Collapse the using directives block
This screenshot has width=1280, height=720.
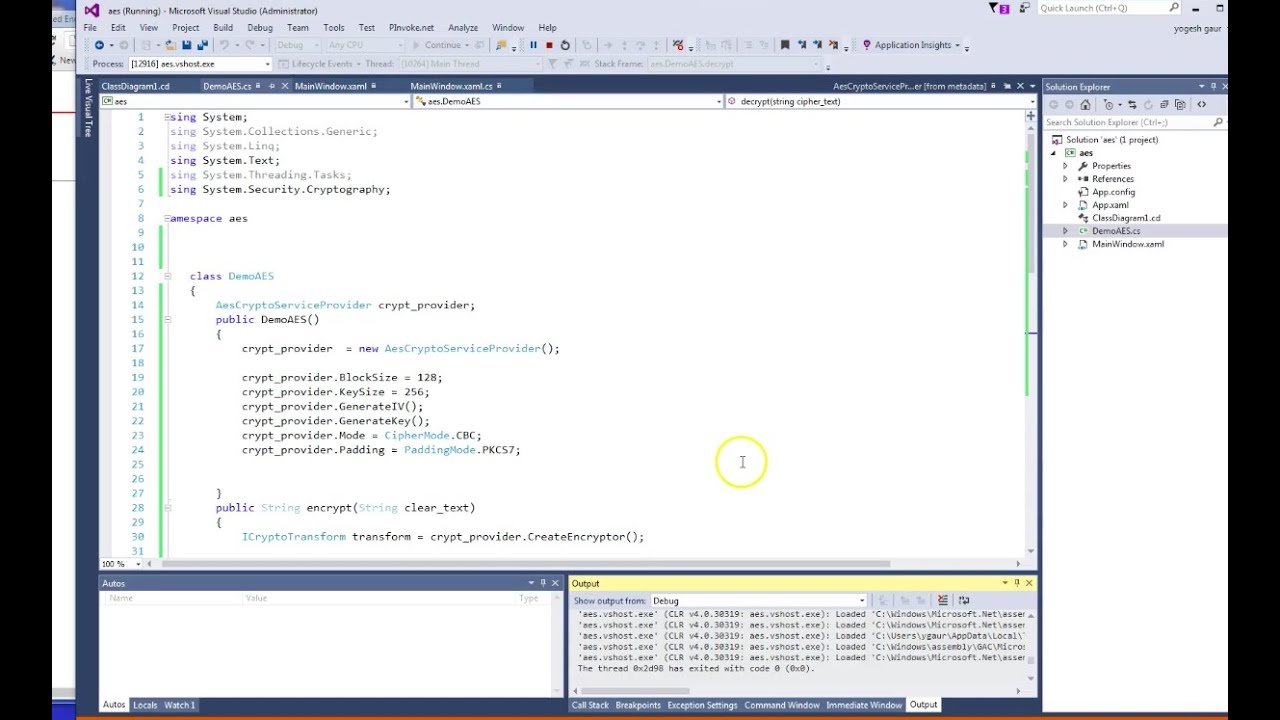tap(167, 117)
